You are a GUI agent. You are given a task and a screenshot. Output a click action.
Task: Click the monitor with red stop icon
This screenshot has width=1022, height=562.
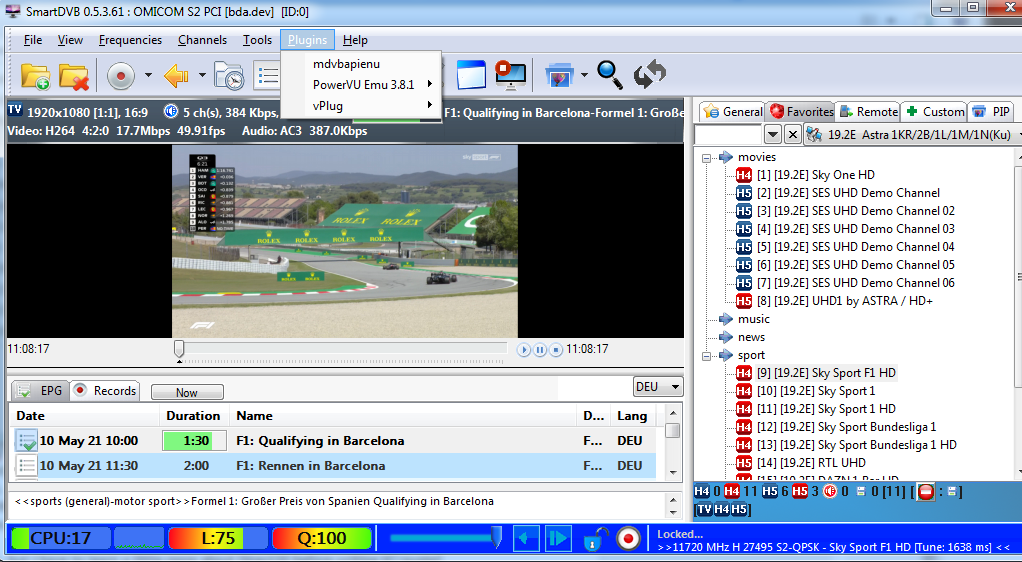pyautogui.click(x=510, y=74)
